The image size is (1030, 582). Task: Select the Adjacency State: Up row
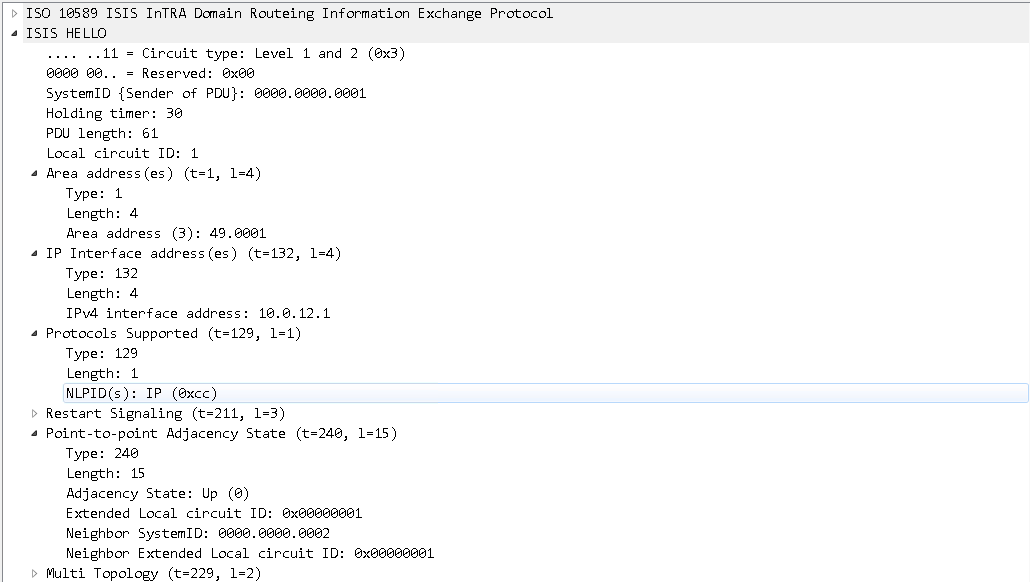coord(157,493)
